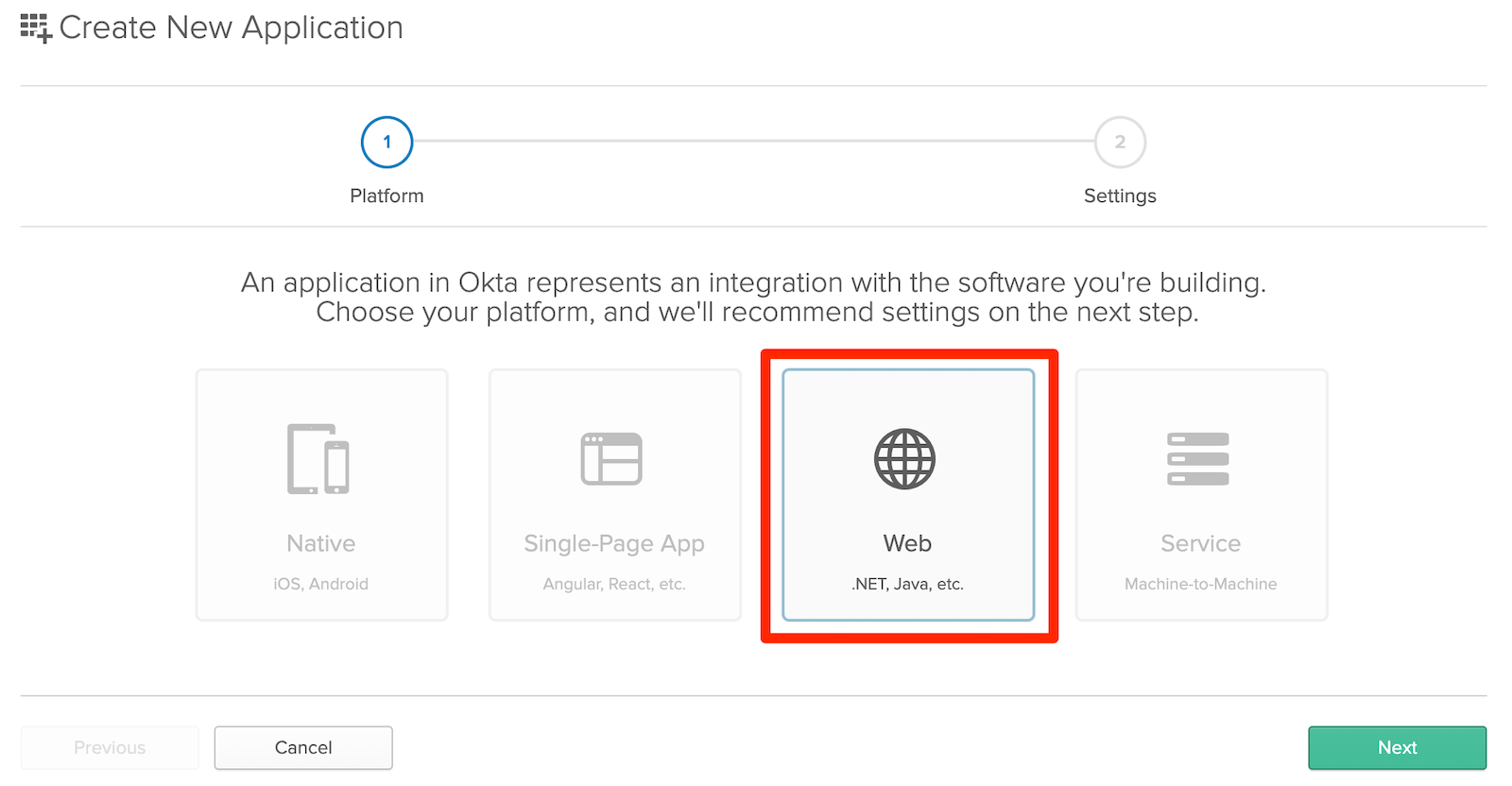Select the Platform step label

[387, 196]
